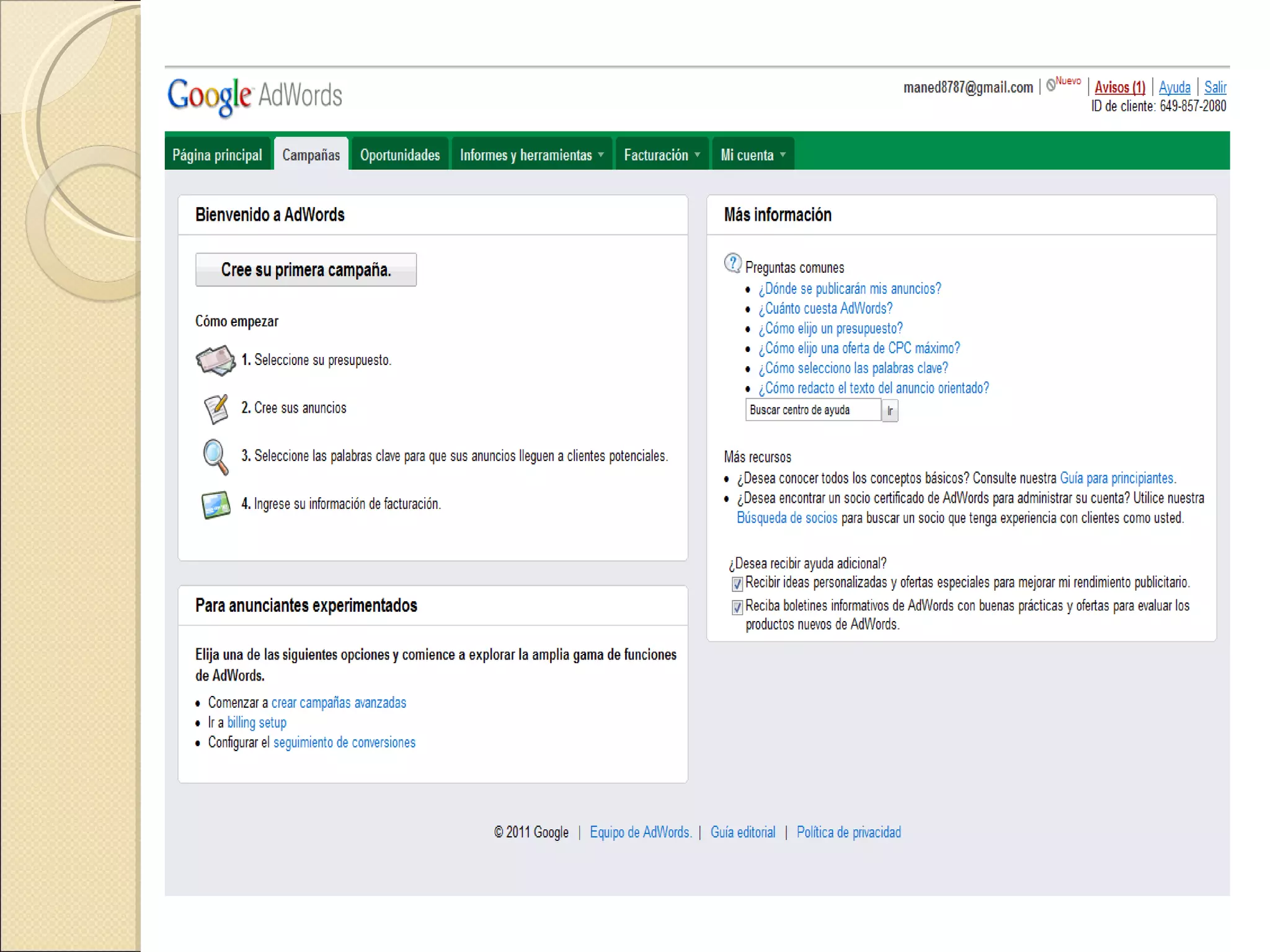The image size is (1270, 952).
Task: Open Guía para principiantes link
Action: click(x=1117, y=478)
